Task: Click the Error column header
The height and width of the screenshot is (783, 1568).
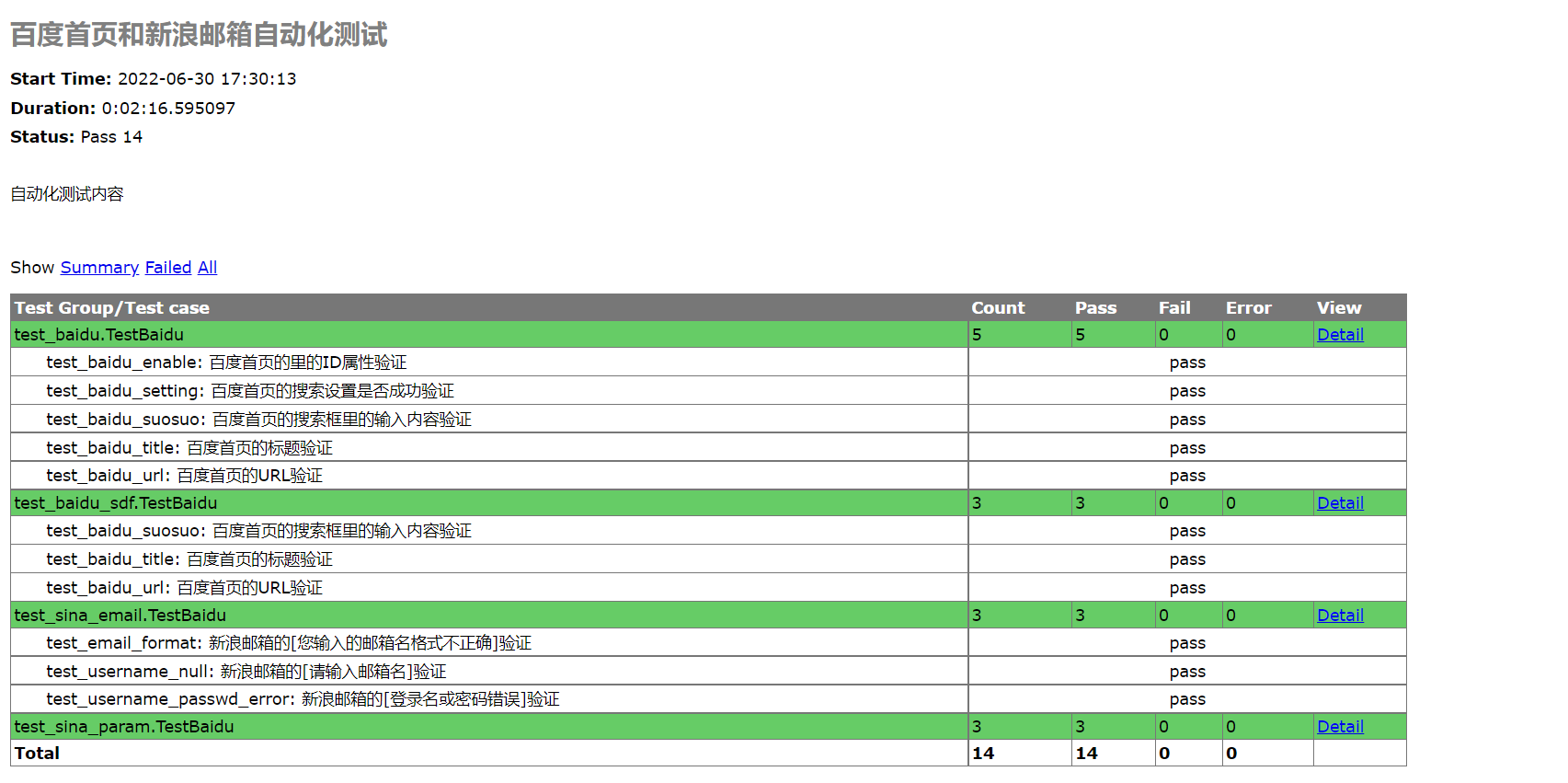Action: tap(1248, 308)
